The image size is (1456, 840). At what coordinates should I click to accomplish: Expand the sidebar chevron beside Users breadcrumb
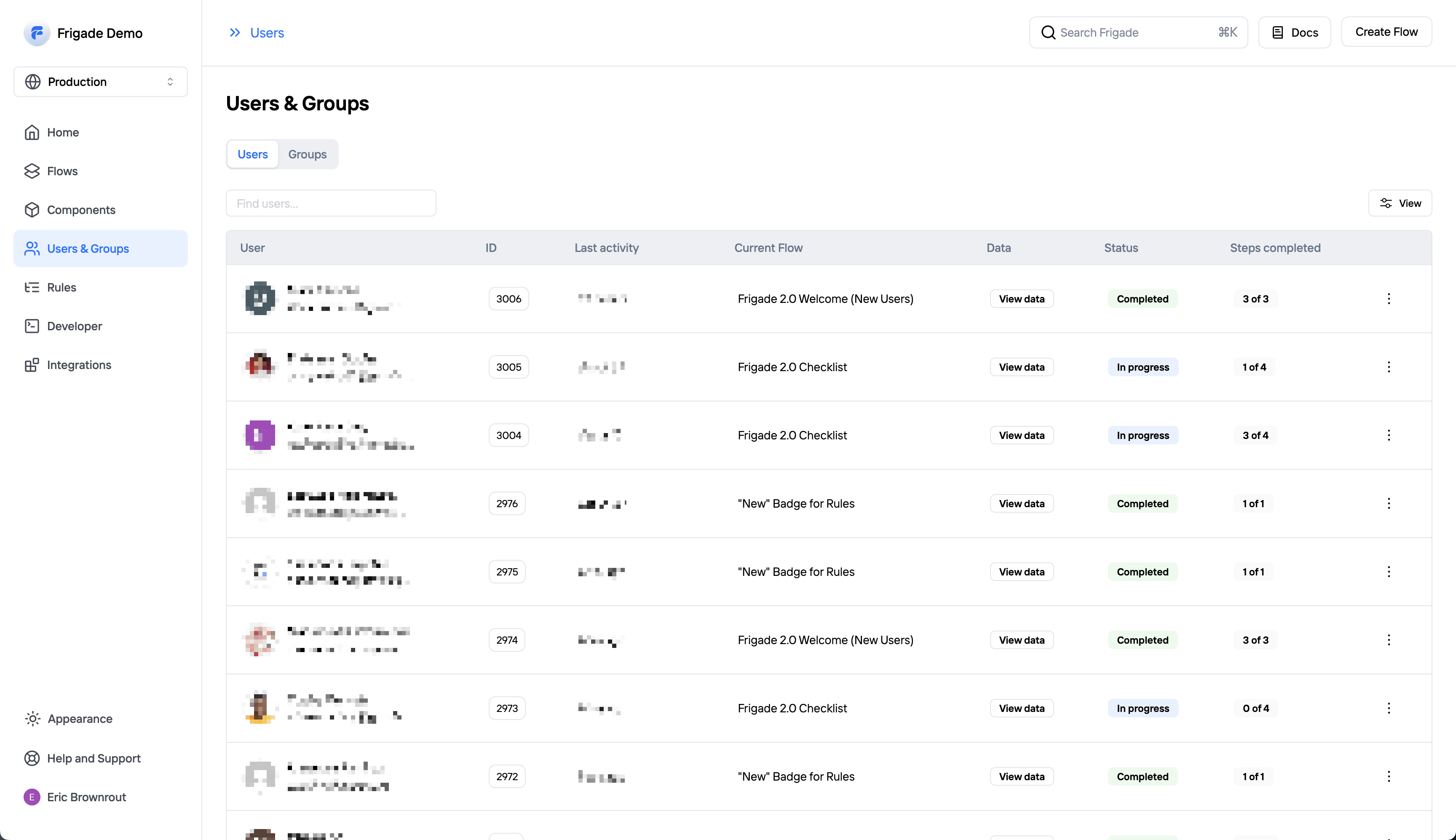point(234,33)
